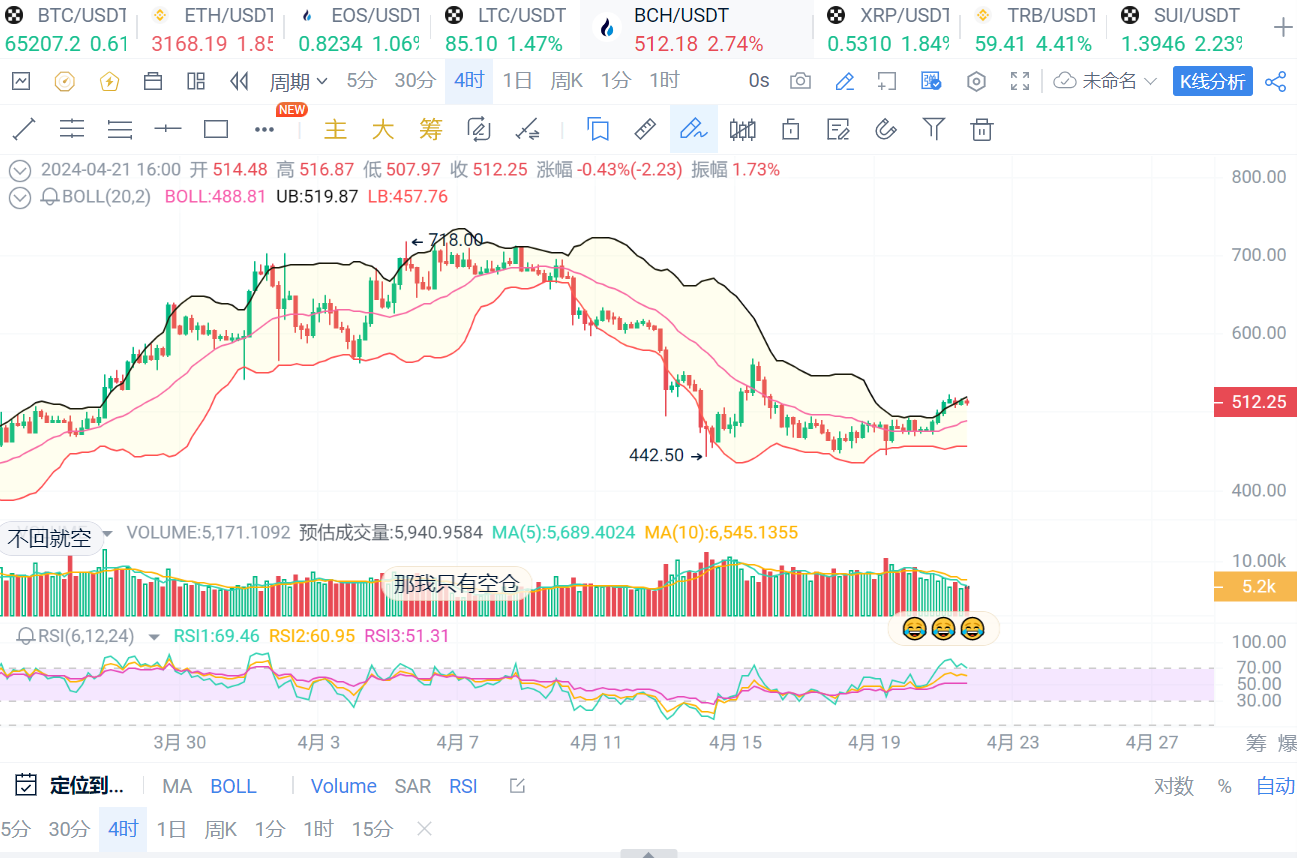The height and width of the screenshot is (858, 1297).
Task: Open chart settings hexagon icon
Action: (976, 82)
